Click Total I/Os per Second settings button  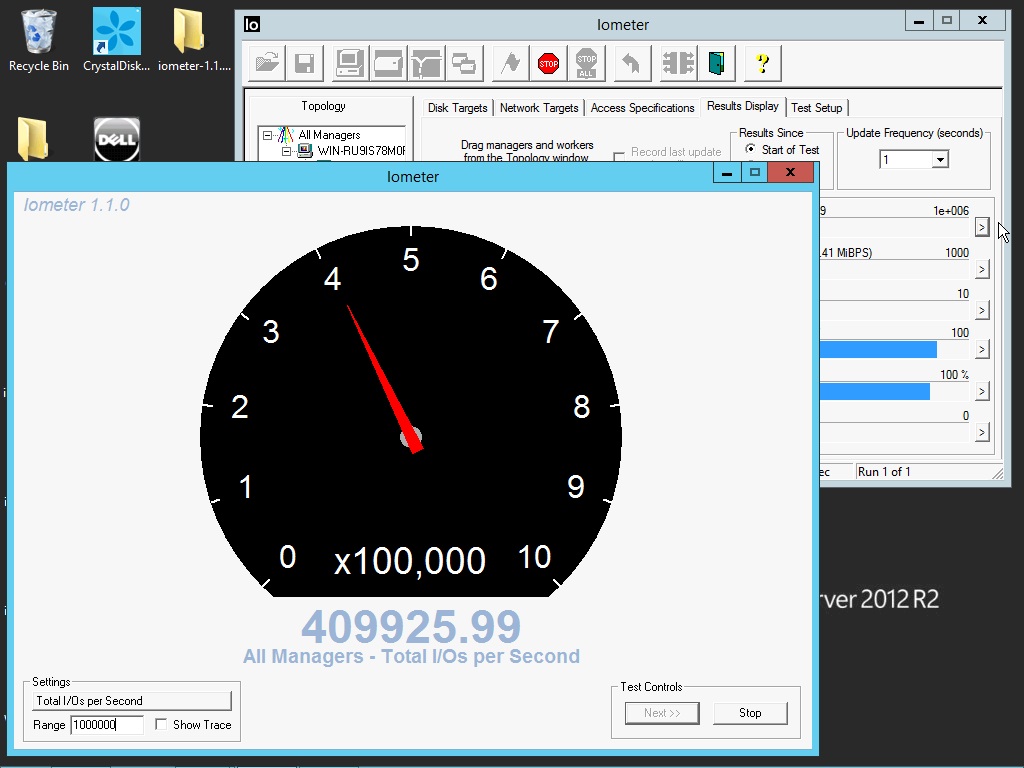pyautogui.click(x=132, y=701)
